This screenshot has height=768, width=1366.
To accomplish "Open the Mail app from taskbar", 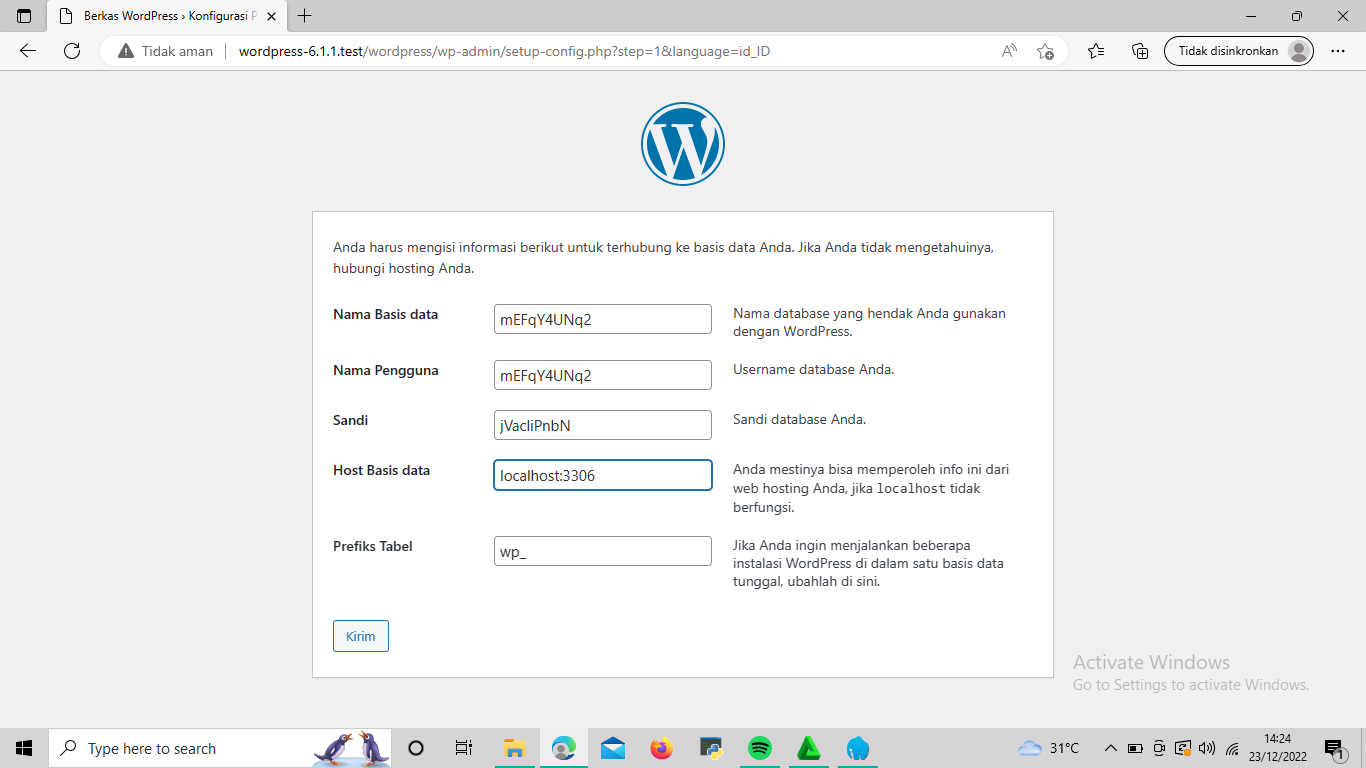I will [613, 748].
